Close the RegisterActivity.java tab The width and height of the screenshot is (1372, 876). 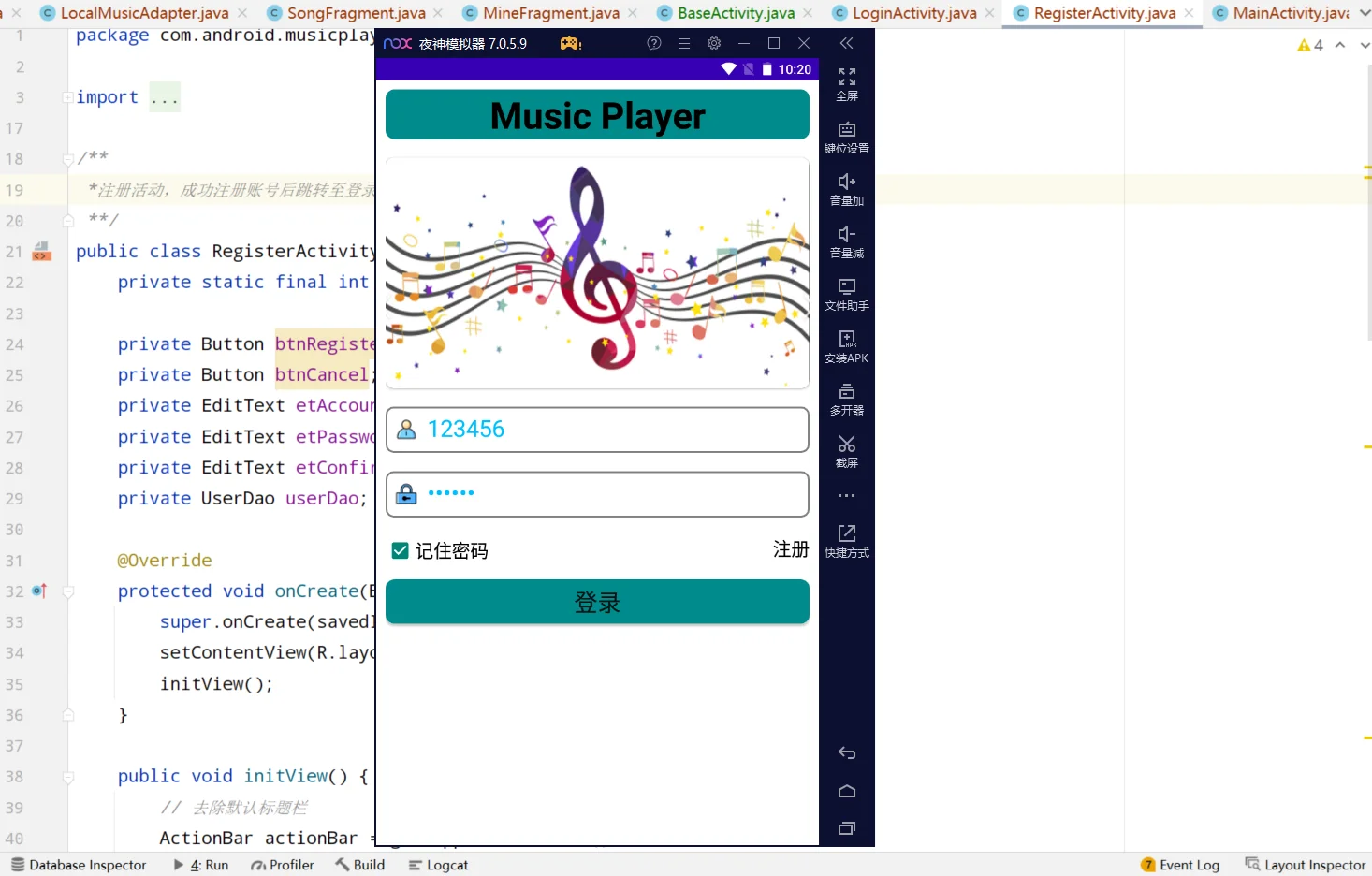tap(1189, 13)
